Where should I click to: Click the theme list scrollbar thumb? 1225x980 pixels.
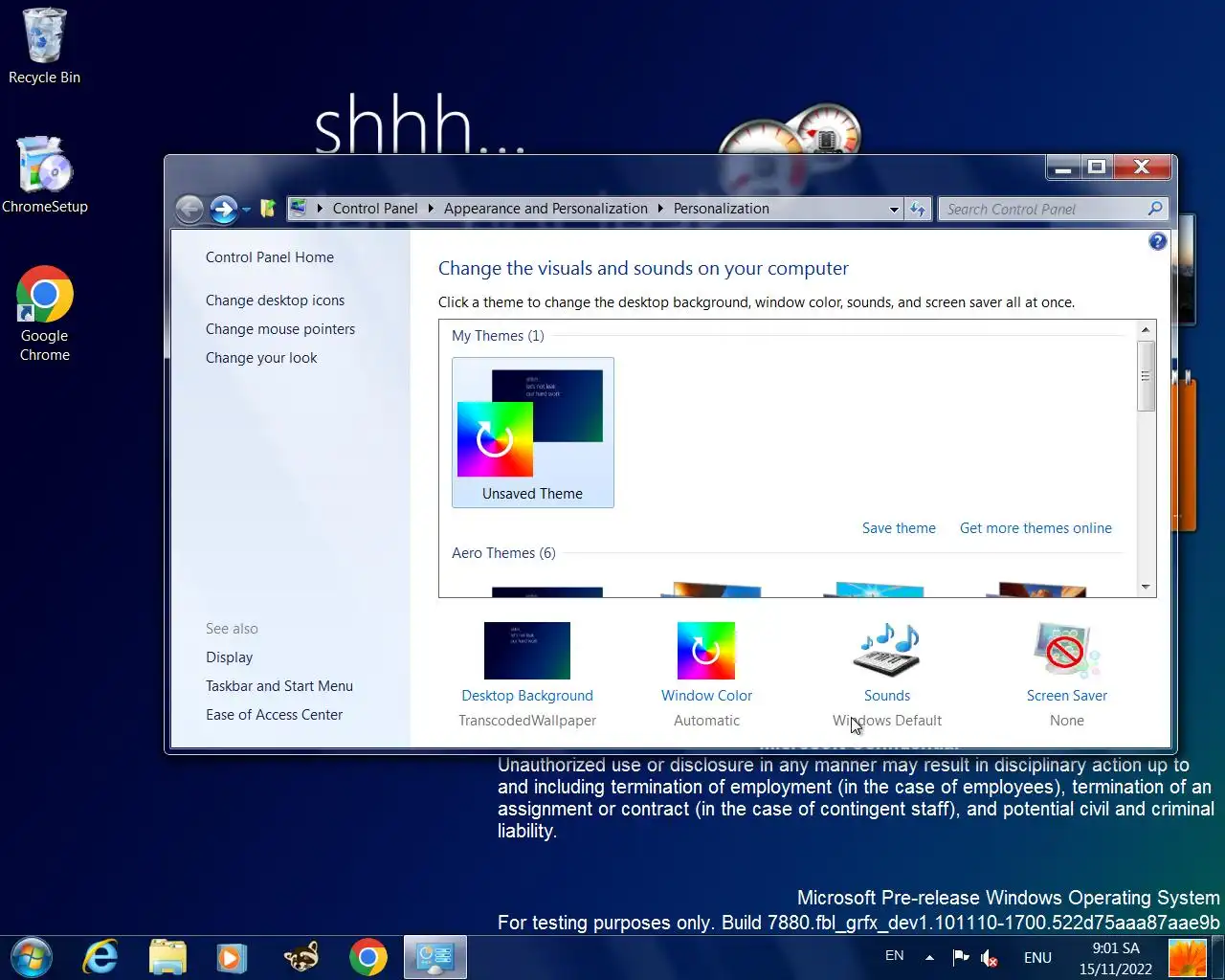[x=1146, y=376]
